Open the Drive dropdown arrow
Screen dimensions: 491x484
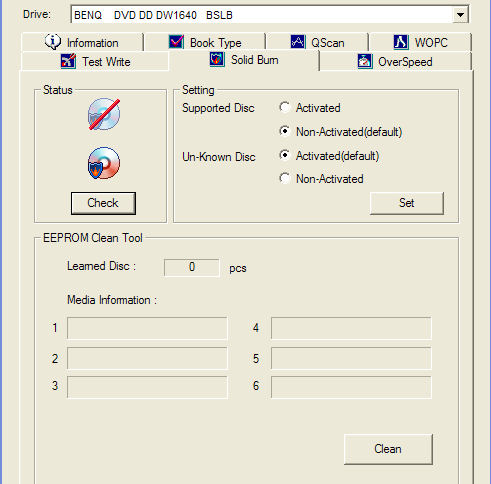[x=460, y=15]
